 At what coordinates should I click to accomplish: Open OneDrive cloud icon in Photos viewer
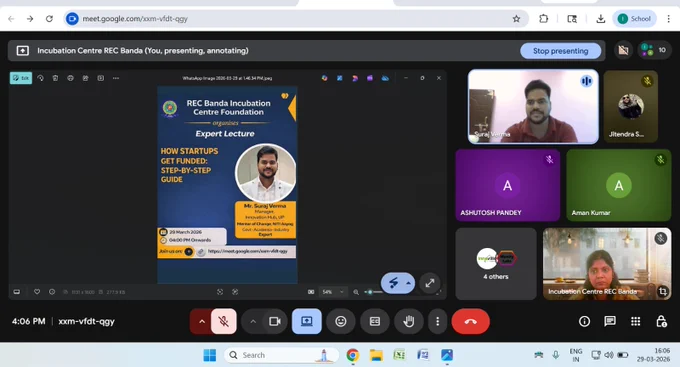pyautogui.click(x=385, y=78)
